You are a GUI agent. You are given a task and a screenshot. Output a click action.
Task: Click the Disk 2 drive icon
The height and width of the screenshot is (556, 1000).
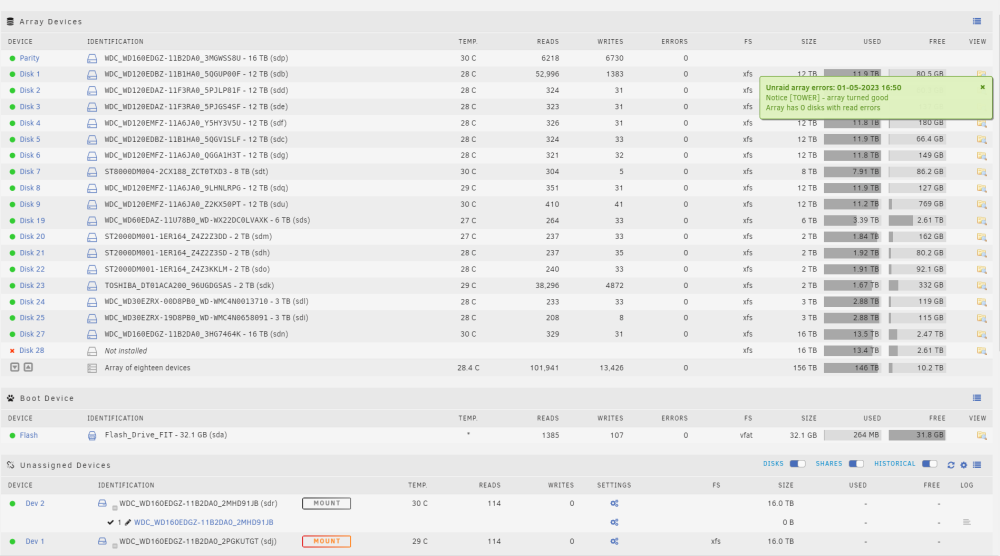(92, 91)
